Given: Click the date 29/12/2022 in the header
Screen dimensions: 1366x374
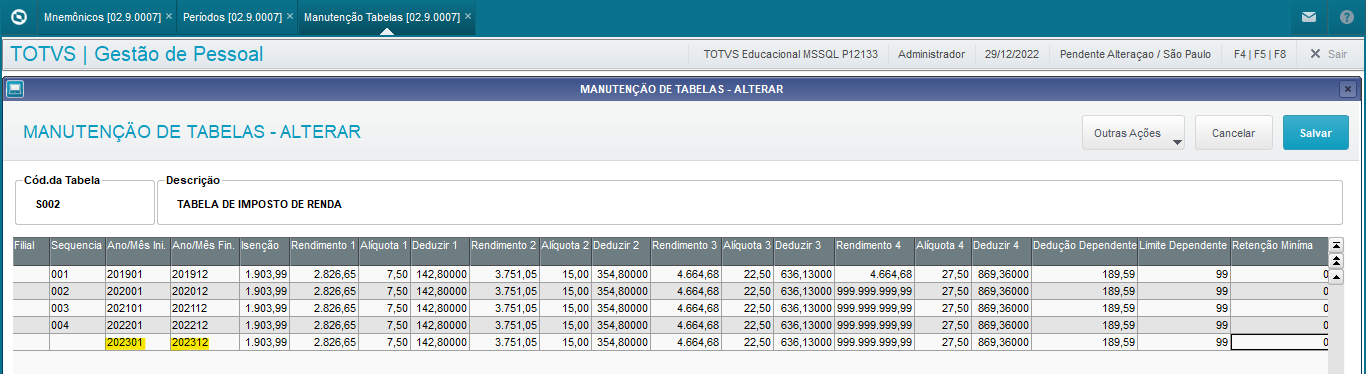Looking at the screenshot, I should pos(1012,54).
